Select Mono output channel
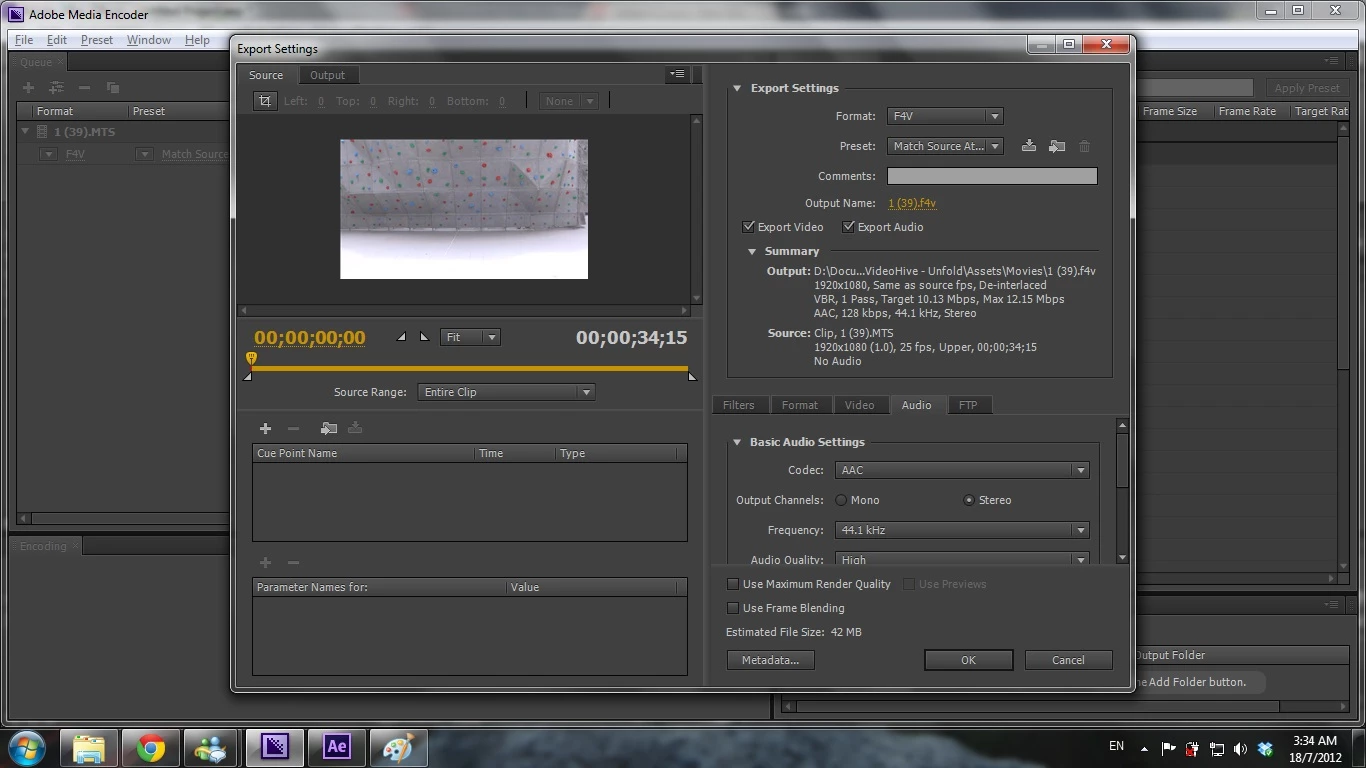Viewport: 1366px width, 768px height. tap(841, 500)
